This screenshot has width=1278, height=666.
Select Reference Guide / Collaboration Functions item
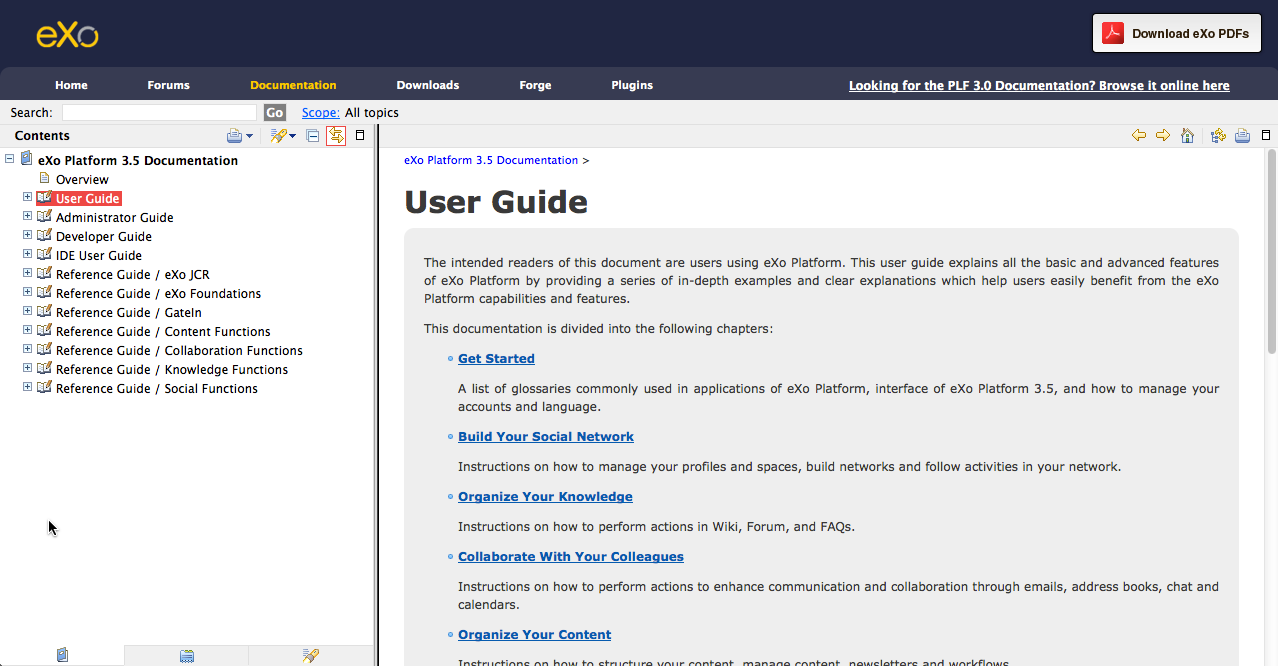[179, 350]
